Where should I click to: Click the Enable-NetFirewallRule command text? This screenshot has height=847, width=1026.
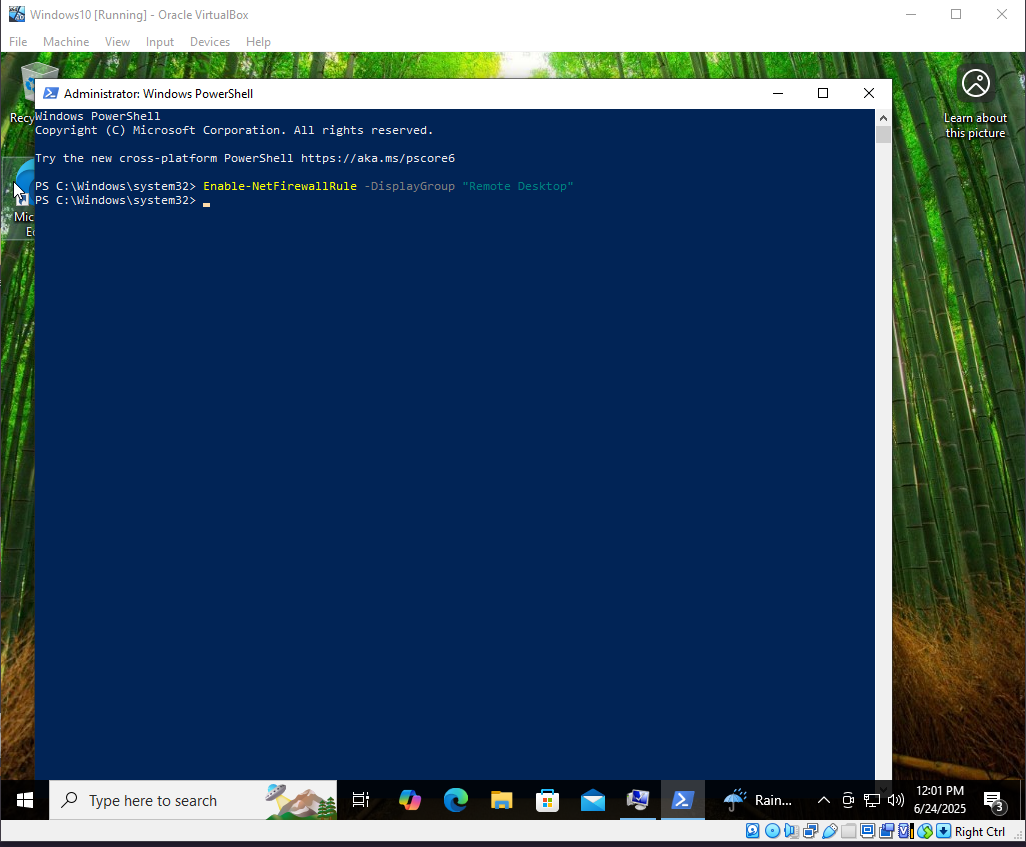[x=280, y=186]
